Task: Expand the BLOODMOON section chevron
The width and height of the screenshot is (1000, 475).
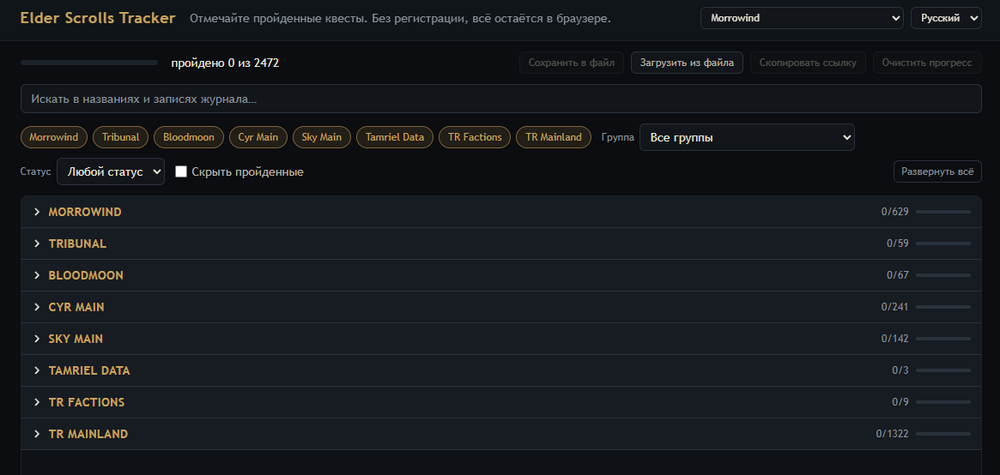Action: click(37, 275)
